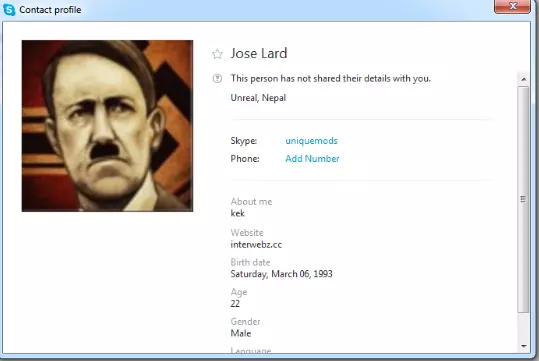This screenshot has width=539, height=361.
Task: Open the uniquemods Skype name link
Action: [x=311, y=141]
